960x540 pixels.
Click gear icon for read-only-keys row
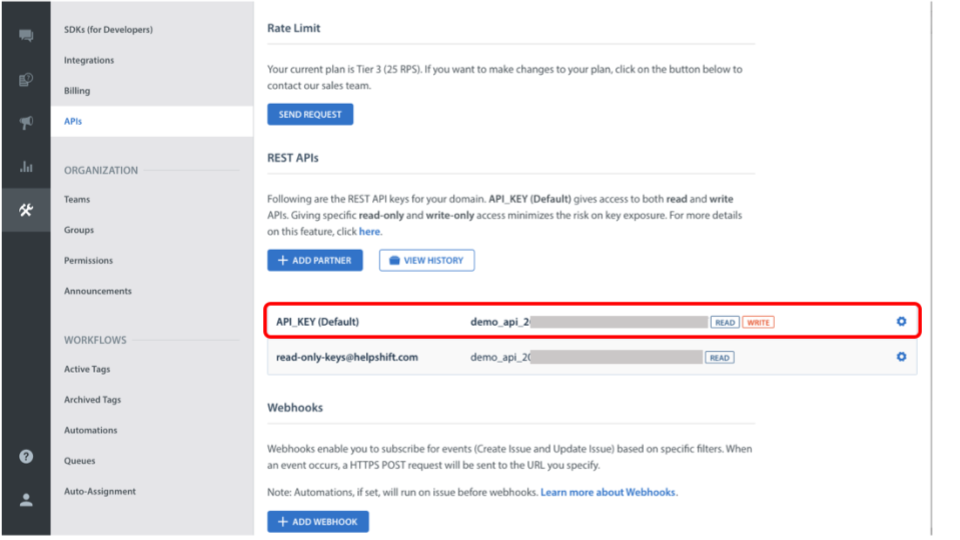coord(901,357)
